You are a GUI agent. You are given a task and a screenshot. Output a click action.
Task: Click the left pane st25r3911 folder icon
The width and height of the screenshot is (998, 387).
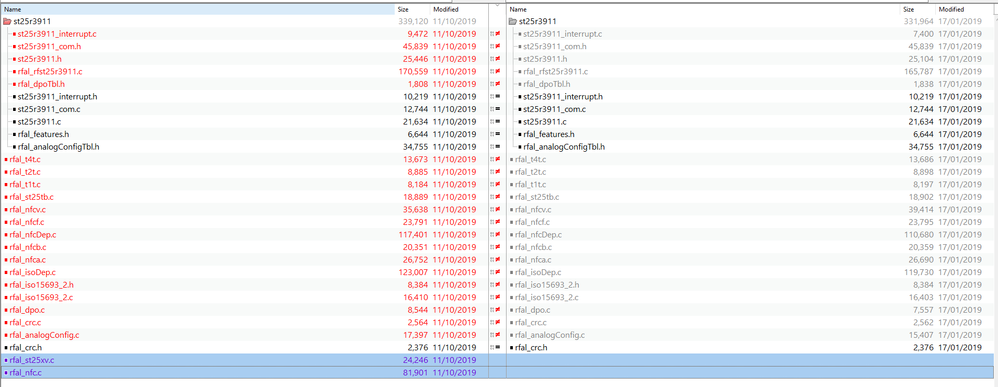7,22
